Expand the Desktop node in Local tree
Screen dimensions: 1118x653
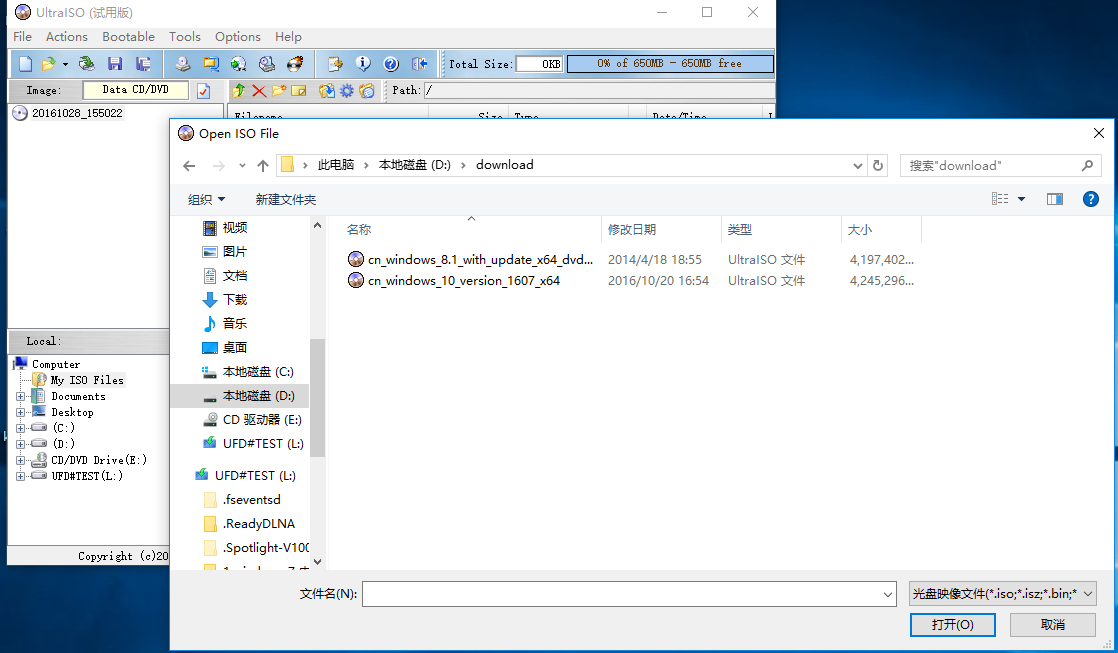[20, 412]
